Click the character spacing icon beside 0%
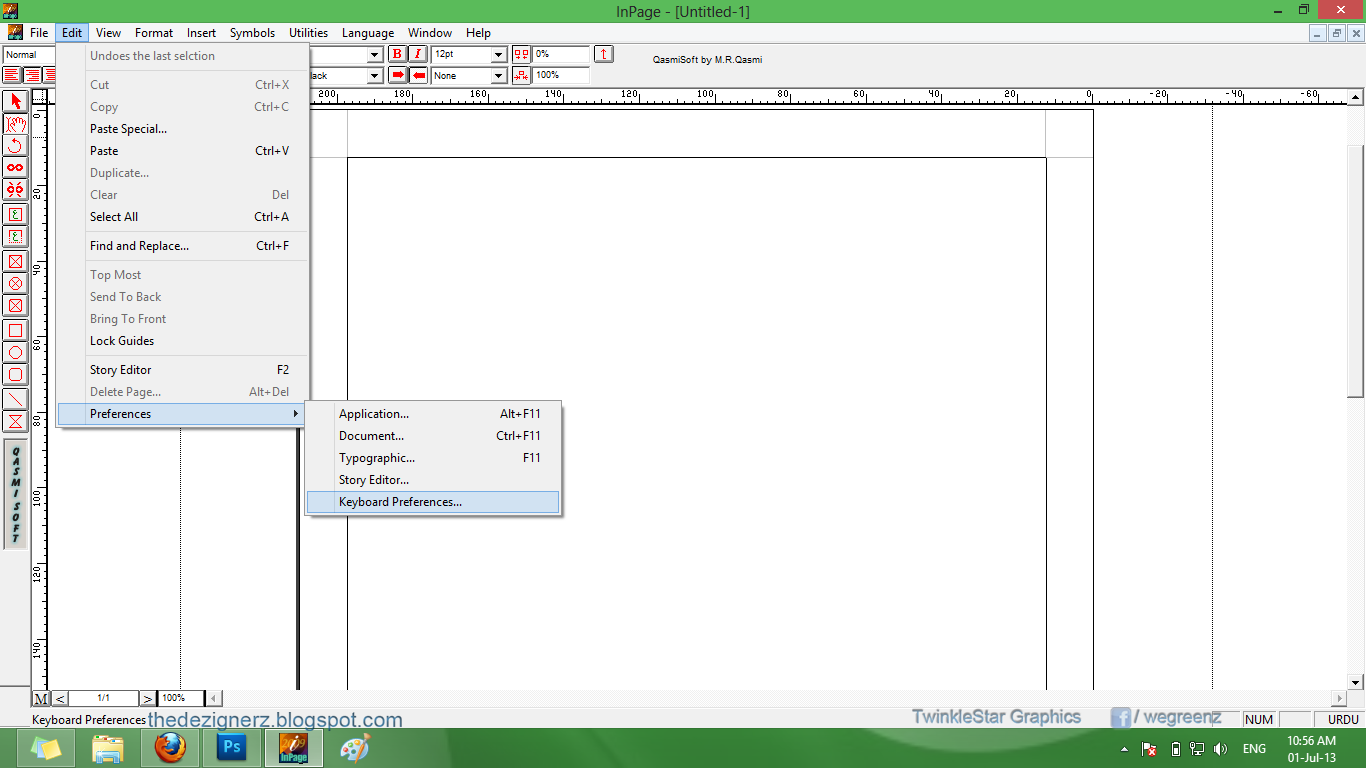Image resolution: width=1366 pixels, height=768 pixels. click(x=521, y=54)
